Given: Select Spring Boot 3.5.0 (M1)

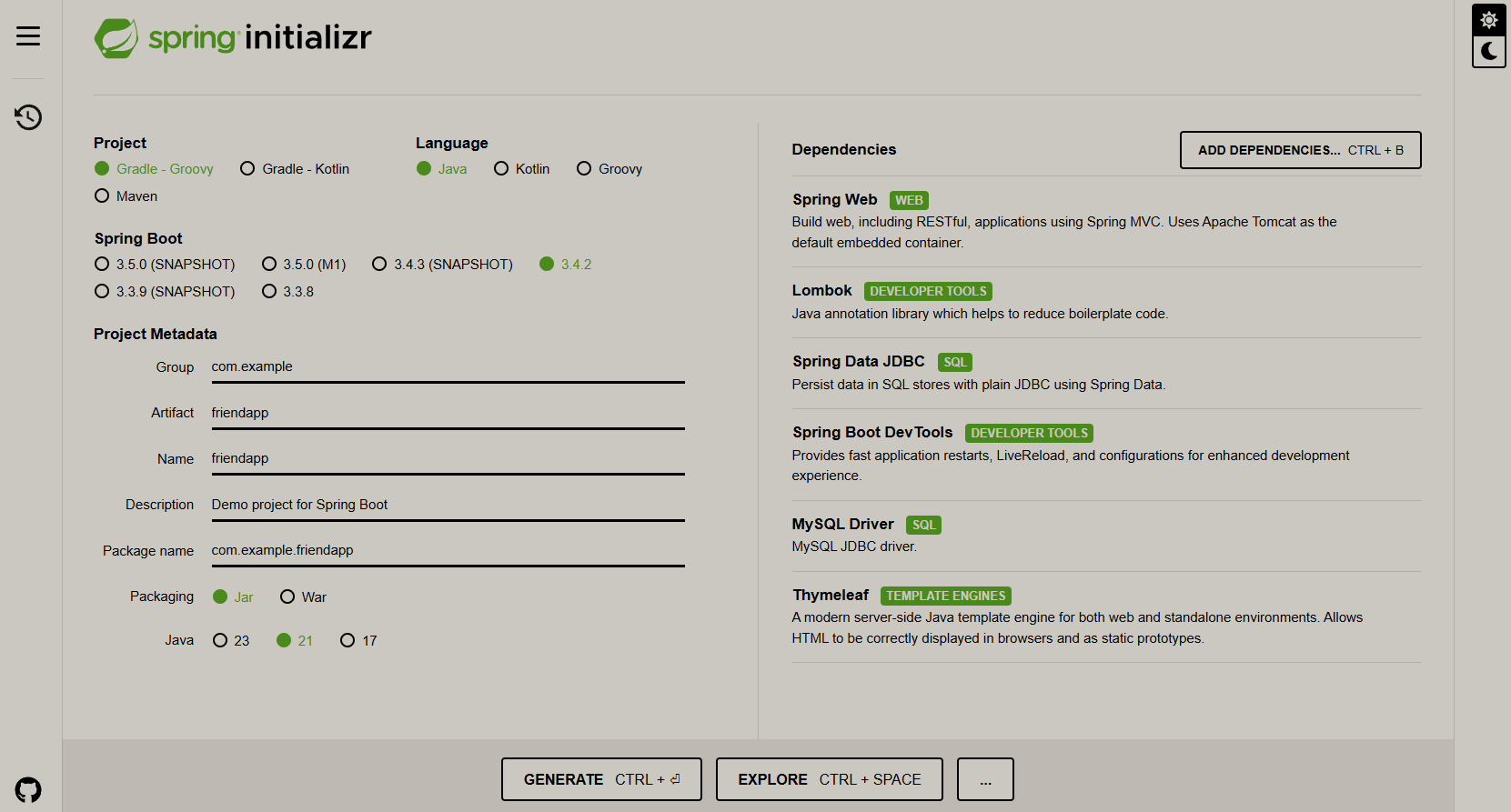Looking at the screenshot, I should pos(304,265).
